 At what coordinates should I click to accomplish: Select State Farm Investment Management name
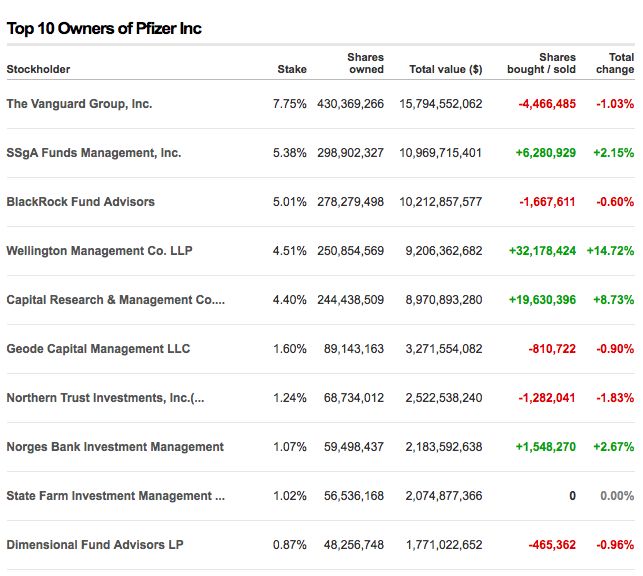click(116, 496)
